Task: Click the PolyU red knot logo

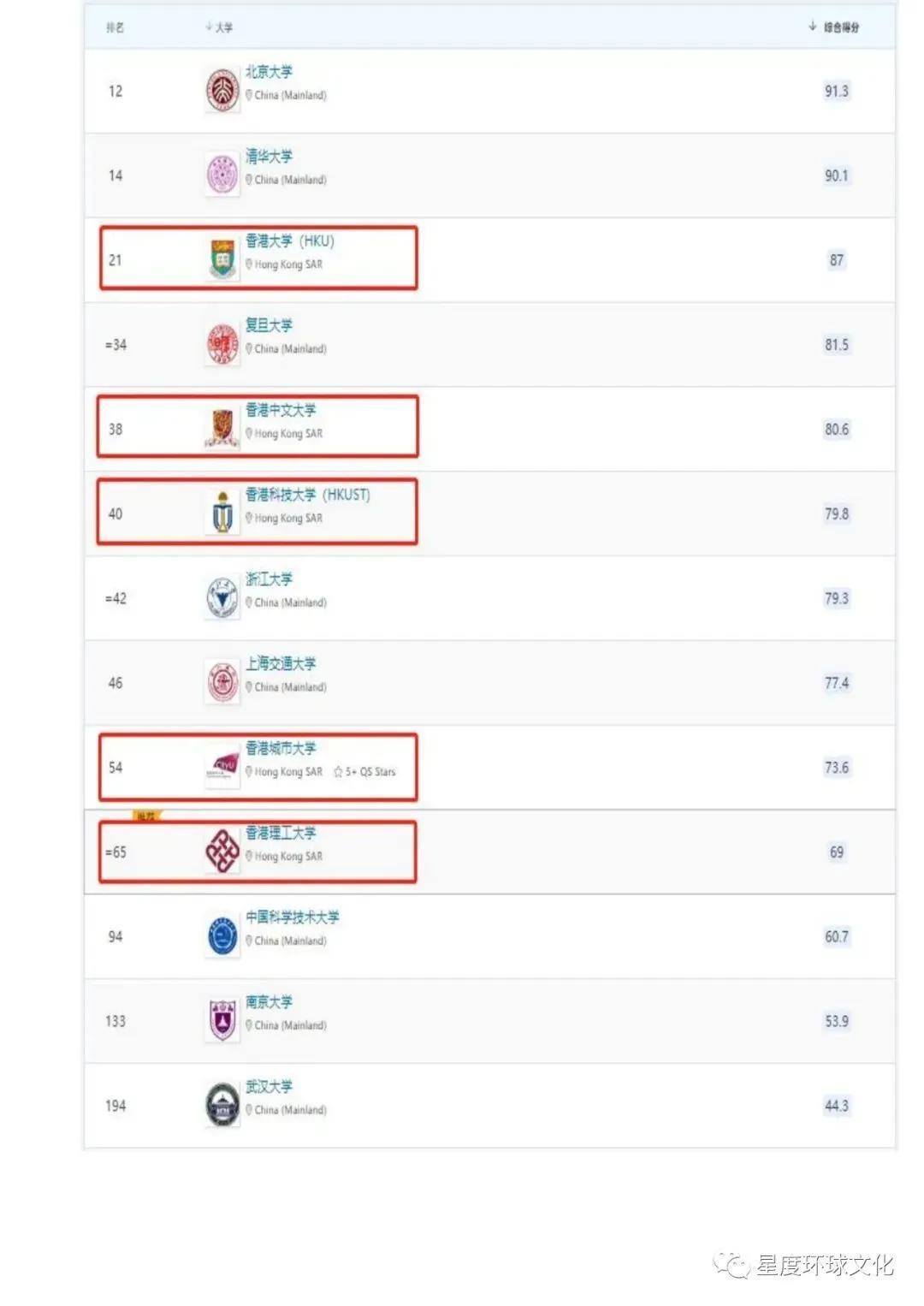Action: [222, 851]
